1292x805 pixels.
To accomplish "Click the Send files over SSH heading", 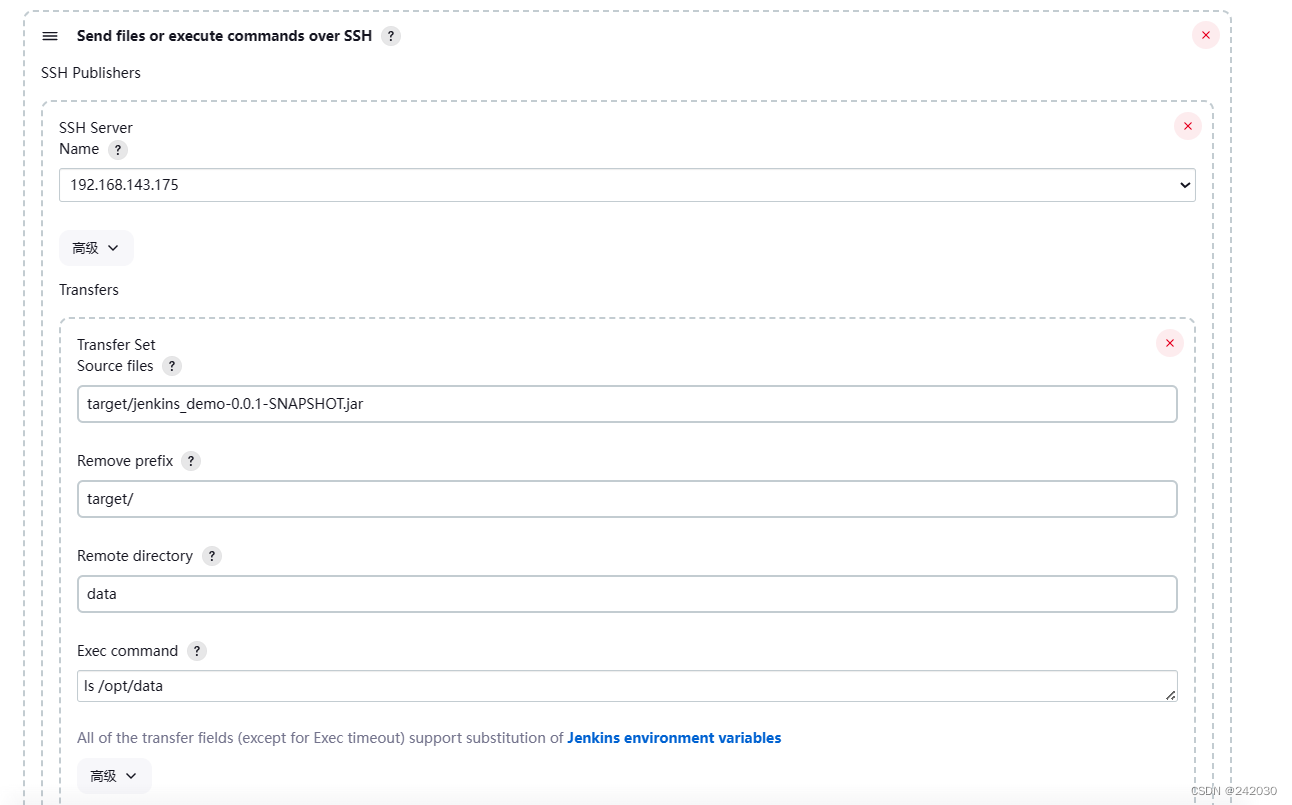I will [x=224, y=36].
